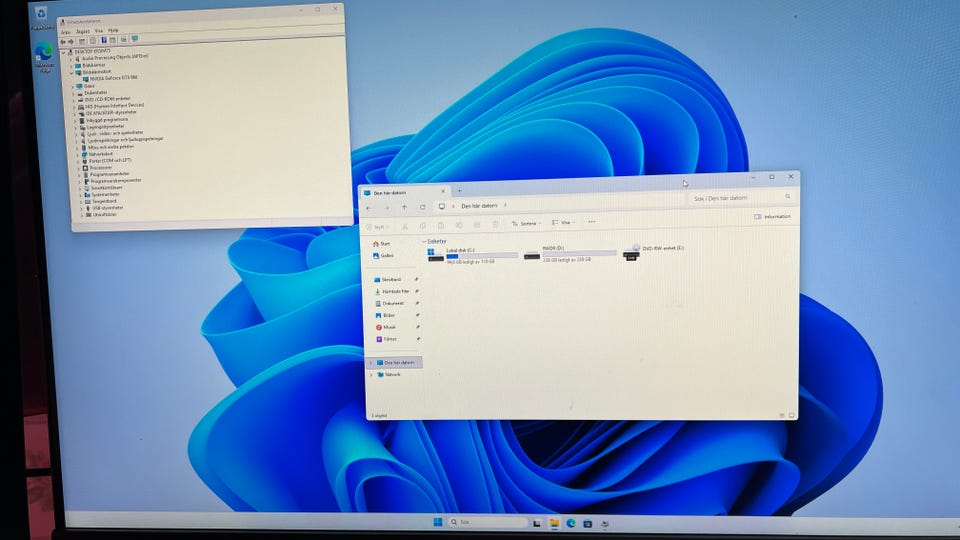Screen dimensions: 960x540
Task: Open the Microsoft Store taskbar icon
Action: 589,522
